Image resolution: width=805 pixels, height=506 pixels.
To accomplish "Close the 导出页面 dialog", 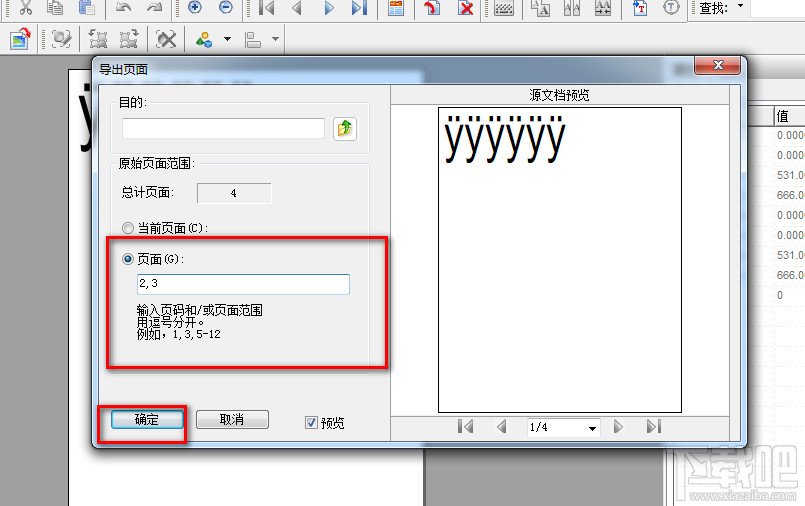I will tap(718, 65).
